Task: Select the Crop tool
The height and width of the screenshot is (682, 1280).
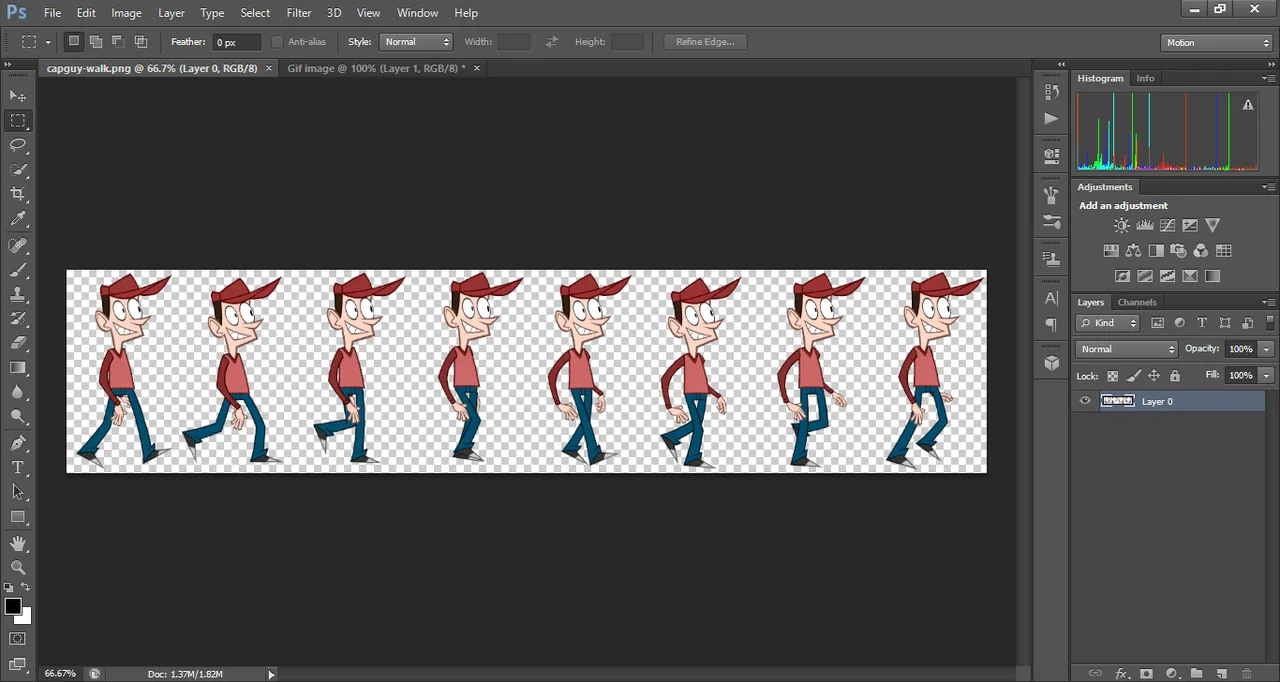Action: pos(18,194)
